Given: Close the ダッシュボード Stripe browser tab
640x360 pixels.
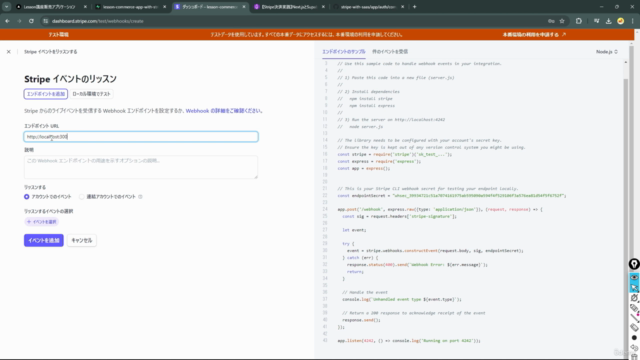Looking at the screenshot, I should tap(244, 7).
